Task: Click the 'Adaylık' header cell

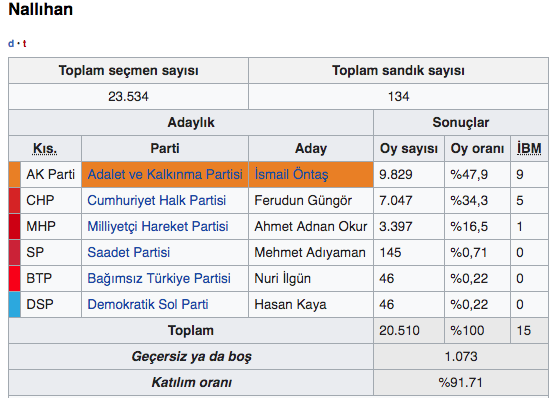Action: (x=191, y=122)
